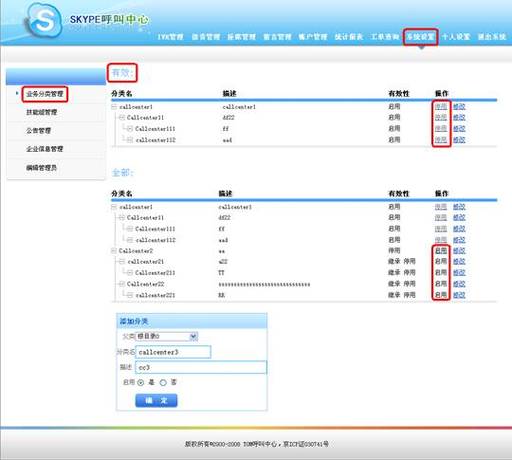Open 编辑管理员 in the sidebar
The height and width of the screenshot is (460, 512).
42,168
